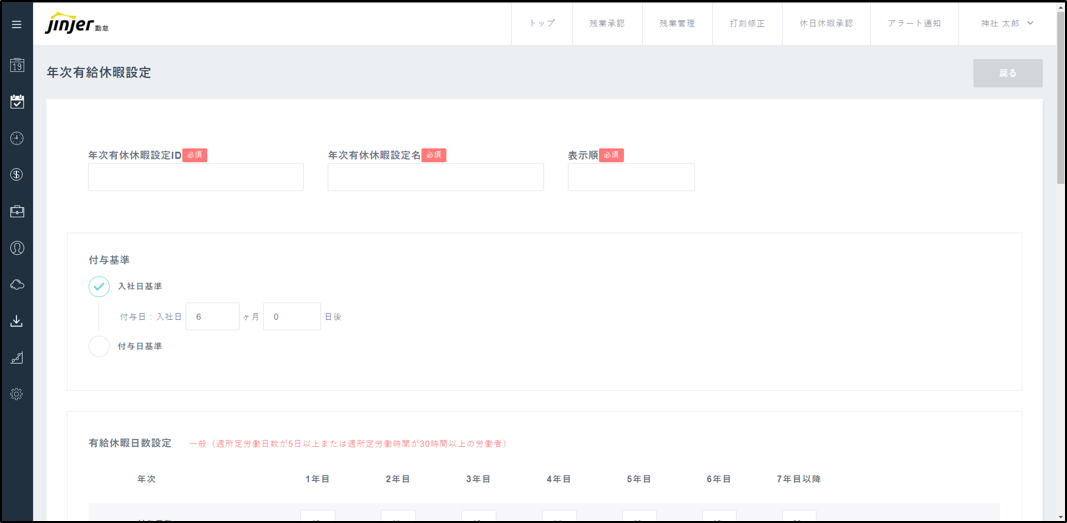Click the cloud icon in the sidebar

tap(16, 285)
